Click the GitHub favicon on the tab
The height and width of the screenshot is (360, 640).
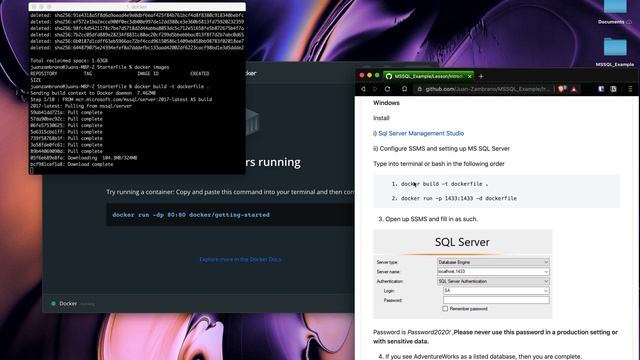tap(389, 76)
